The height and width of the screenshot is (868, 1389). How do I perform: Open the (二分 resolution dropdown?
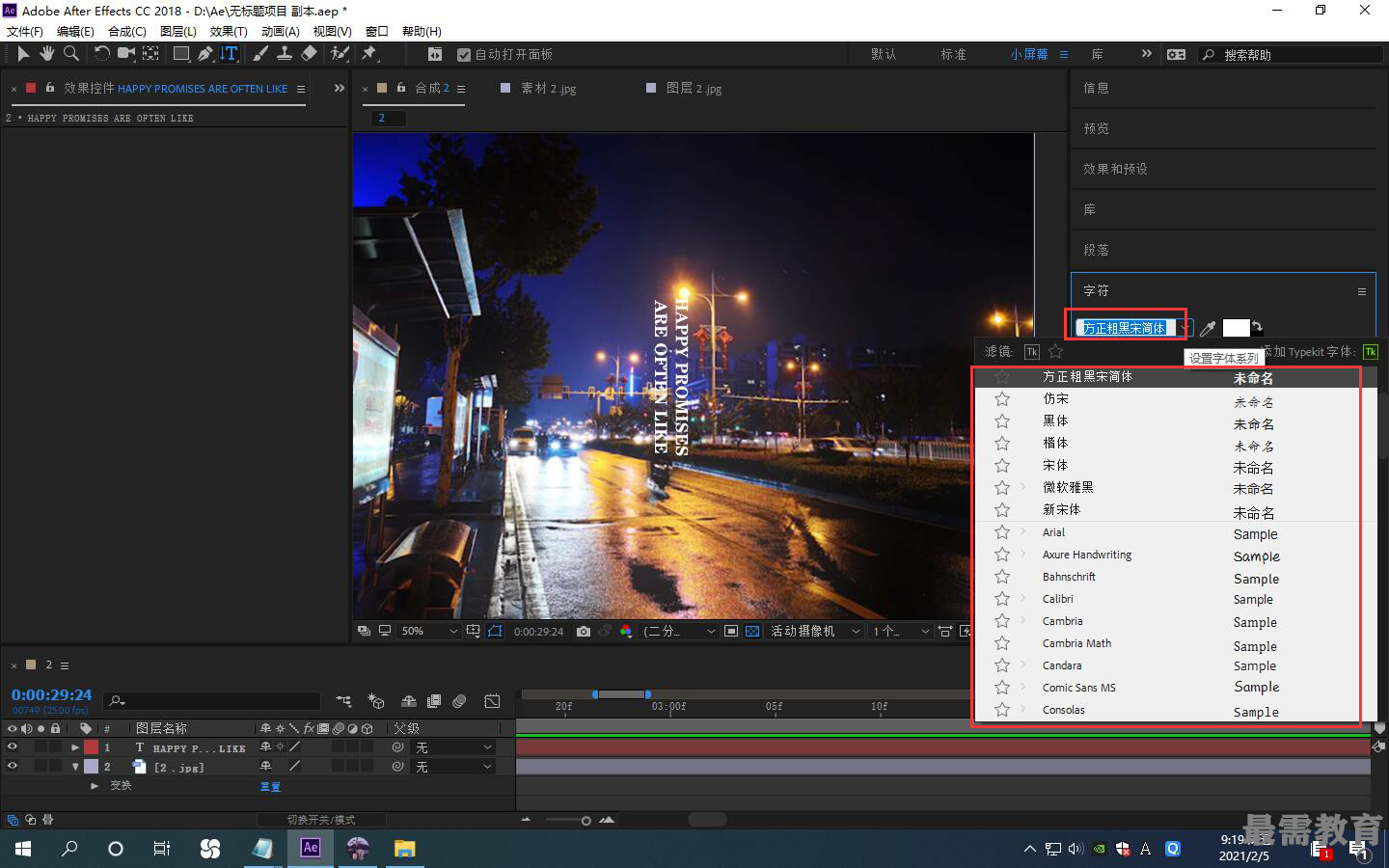click(679, 632)
